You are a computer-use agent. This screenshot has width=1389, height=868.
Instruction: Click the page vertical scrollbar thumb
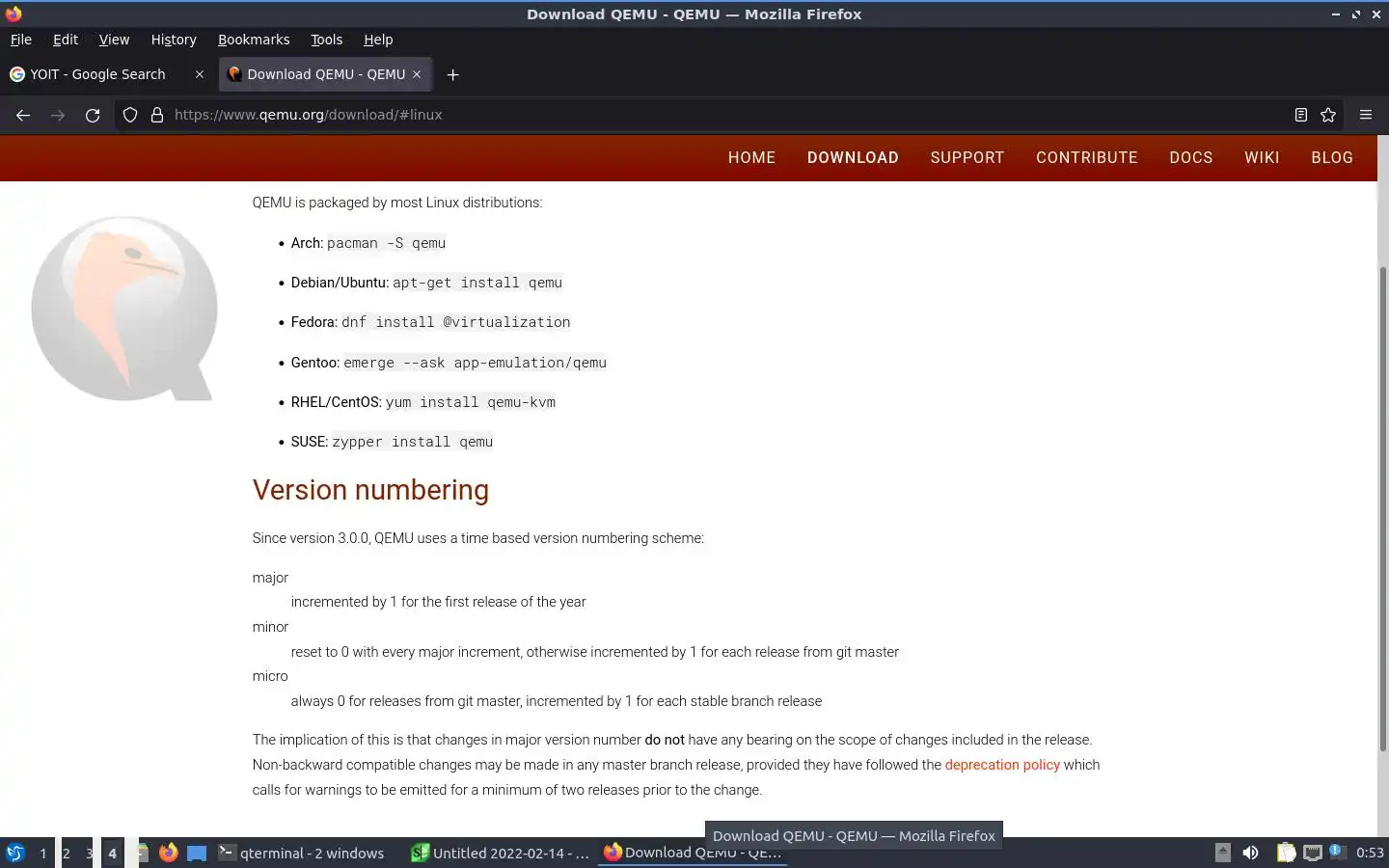1382,508
